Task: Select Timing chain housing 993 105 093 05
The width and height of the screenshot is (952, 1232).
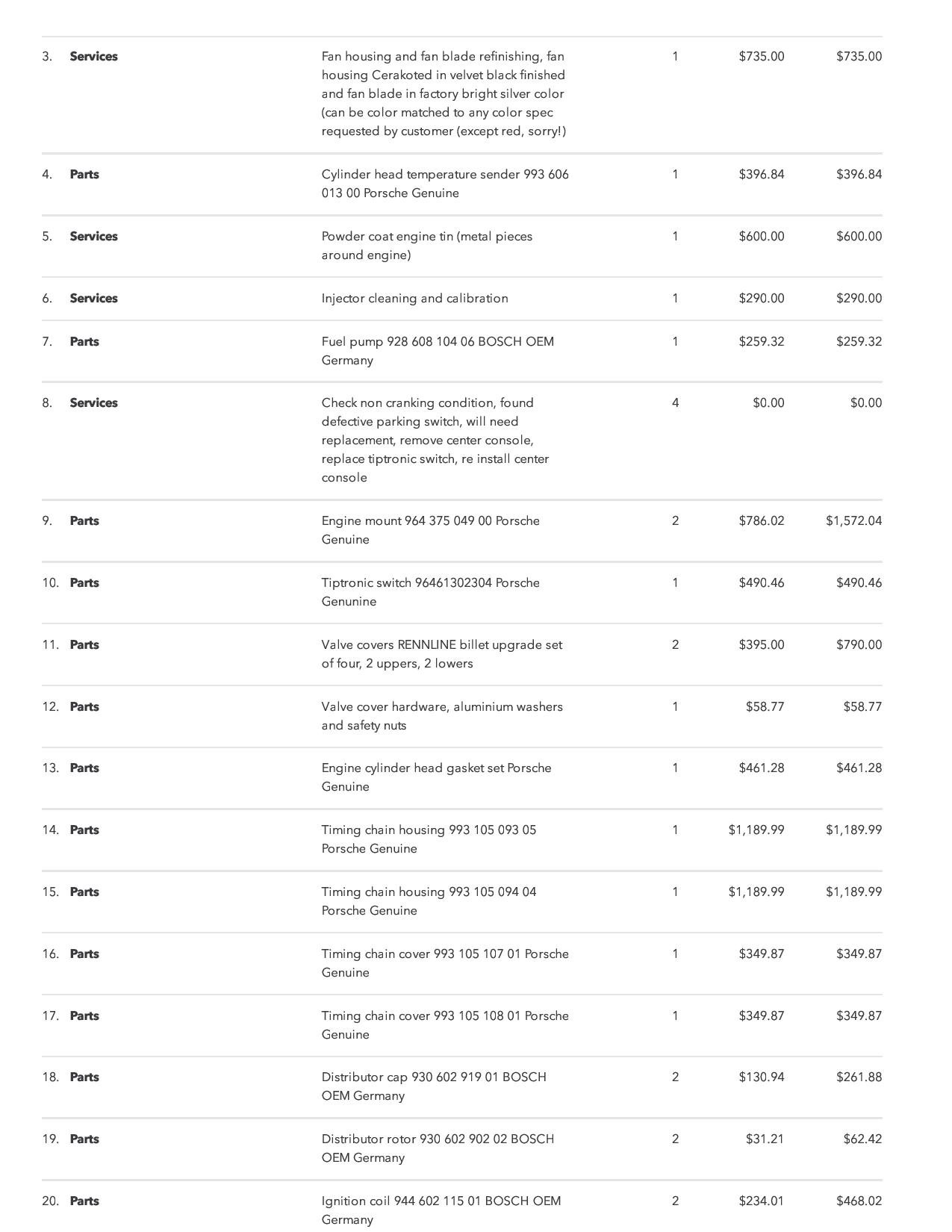Action: pos(429,839)
